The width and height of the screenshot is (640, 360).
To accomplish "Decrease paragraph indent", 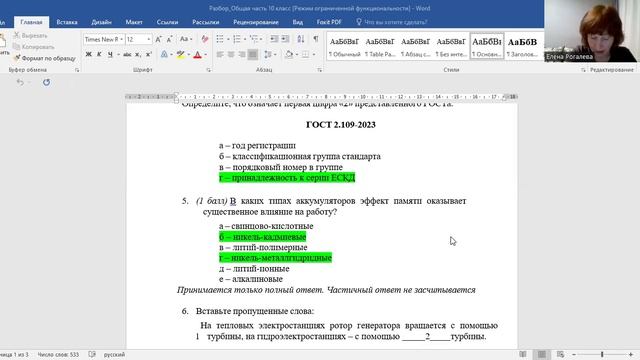I will click(274, 39).
